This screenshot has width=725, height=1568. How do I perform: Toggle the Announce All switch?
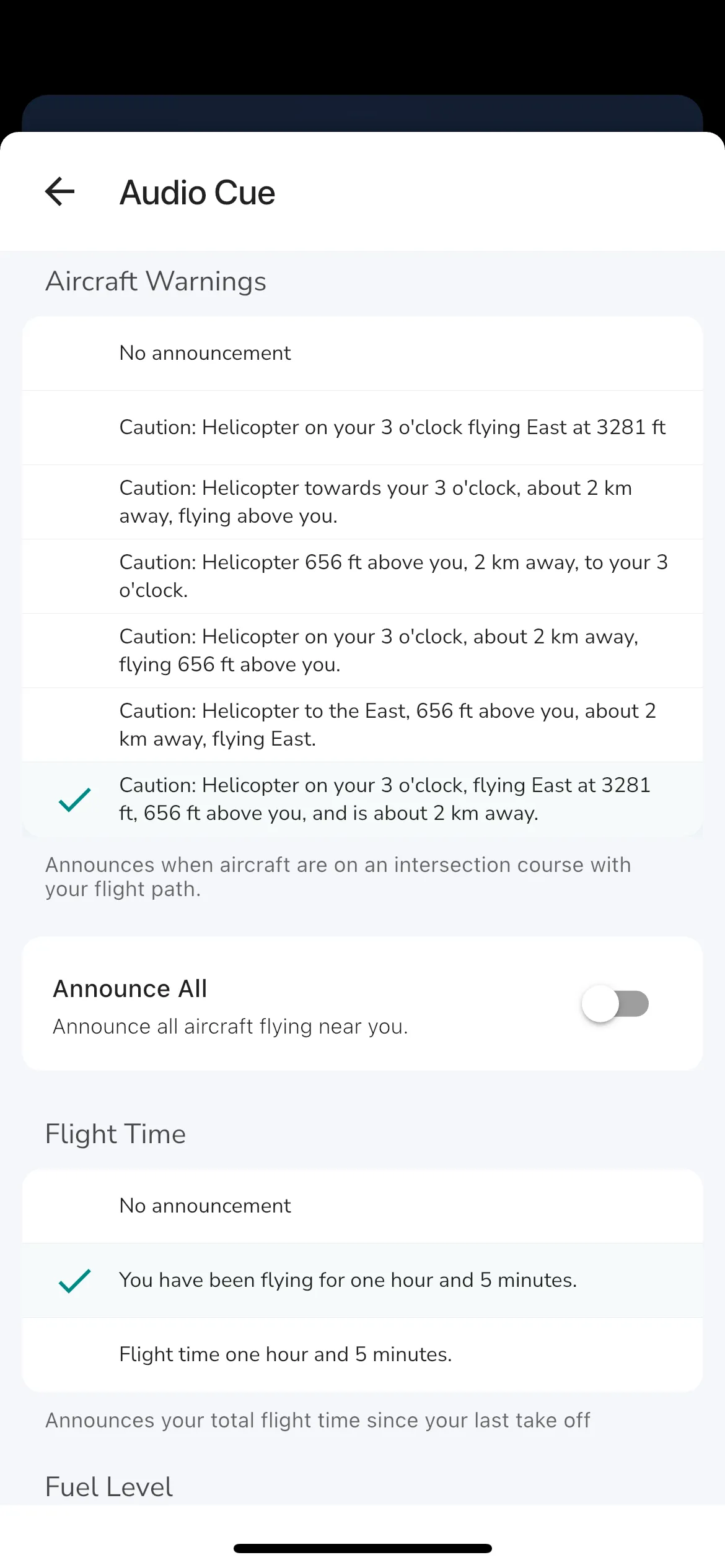point(615,1004)
